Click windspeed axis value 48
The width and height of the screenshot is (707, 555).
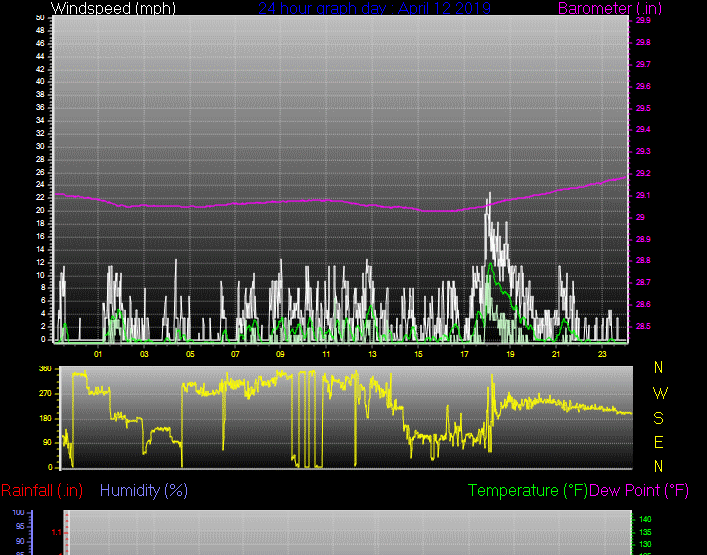(40, 31)
